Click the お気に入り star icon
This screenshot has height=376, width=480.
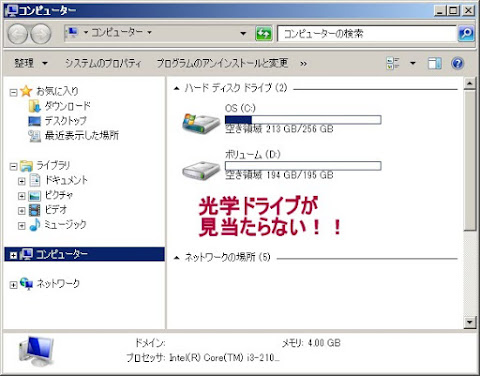(x=26, y=91)
